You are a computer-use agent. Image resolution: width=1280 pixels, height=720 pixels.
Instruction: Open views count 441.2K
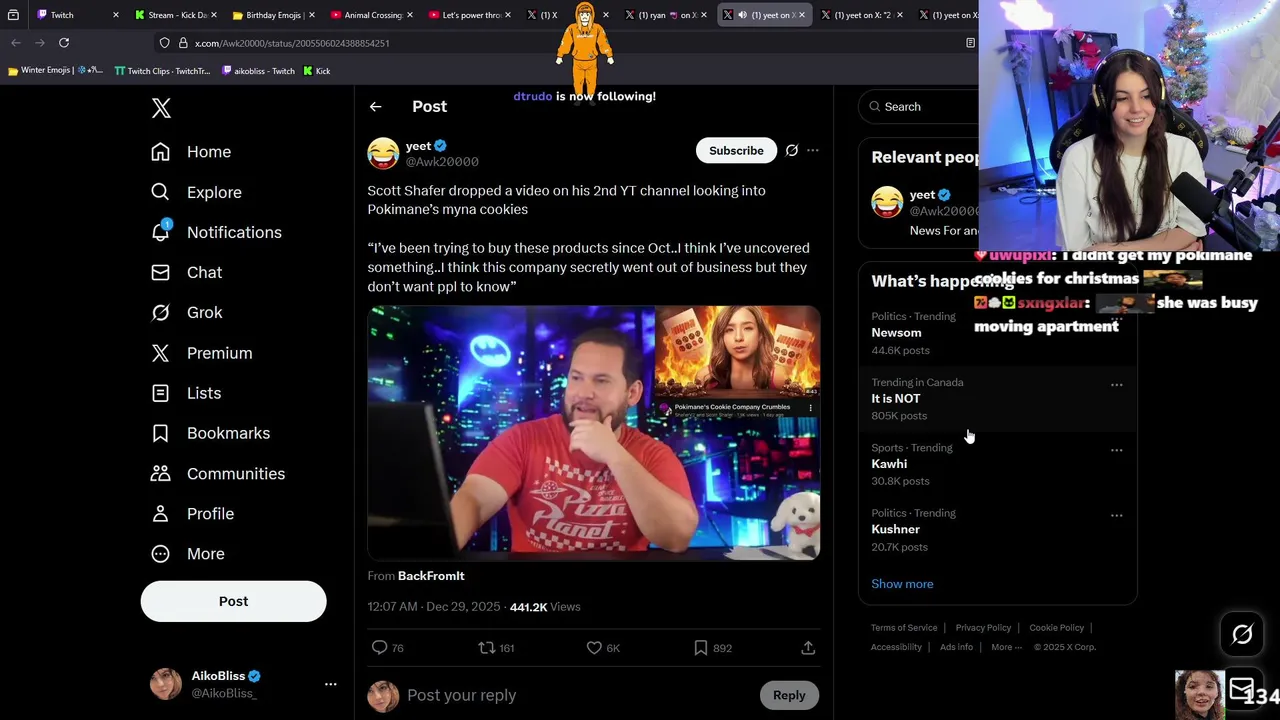point(545,607)
